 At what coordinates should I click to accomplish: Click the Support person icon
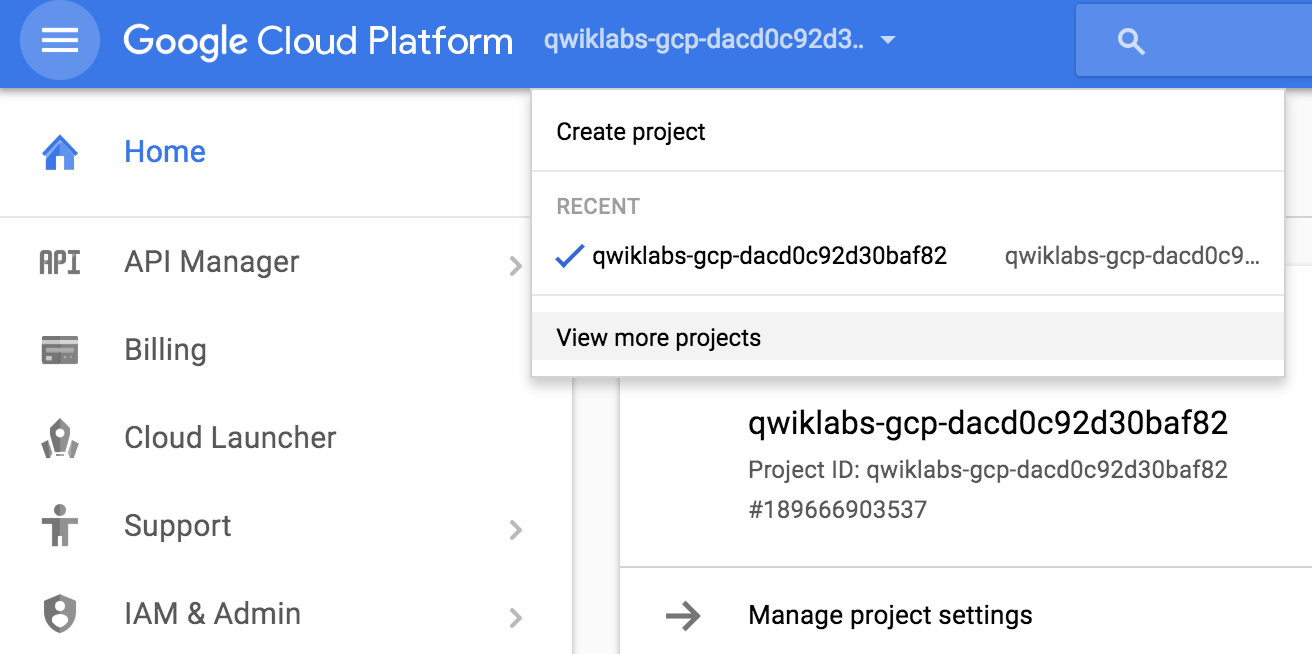pyautogui.click(x=59, y=526)
